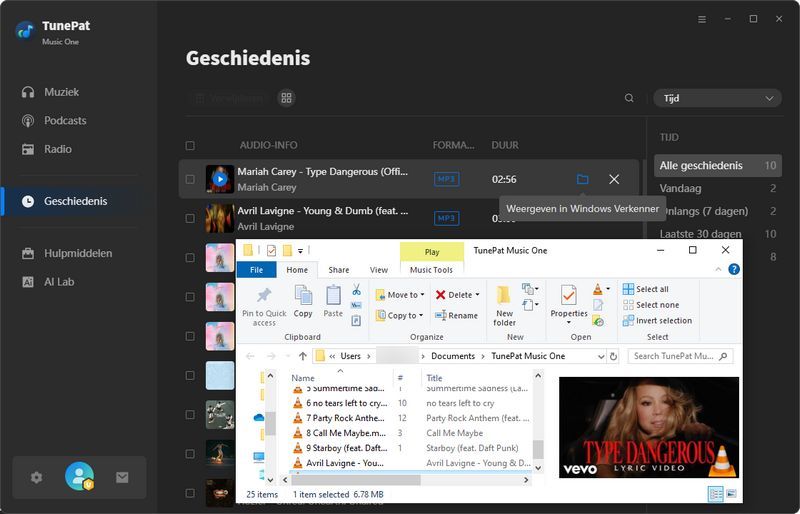The height and width of the screenshot is (514, 800).
Task: Click the Cut scissors icon in ribbon
Action: (356, 290)
